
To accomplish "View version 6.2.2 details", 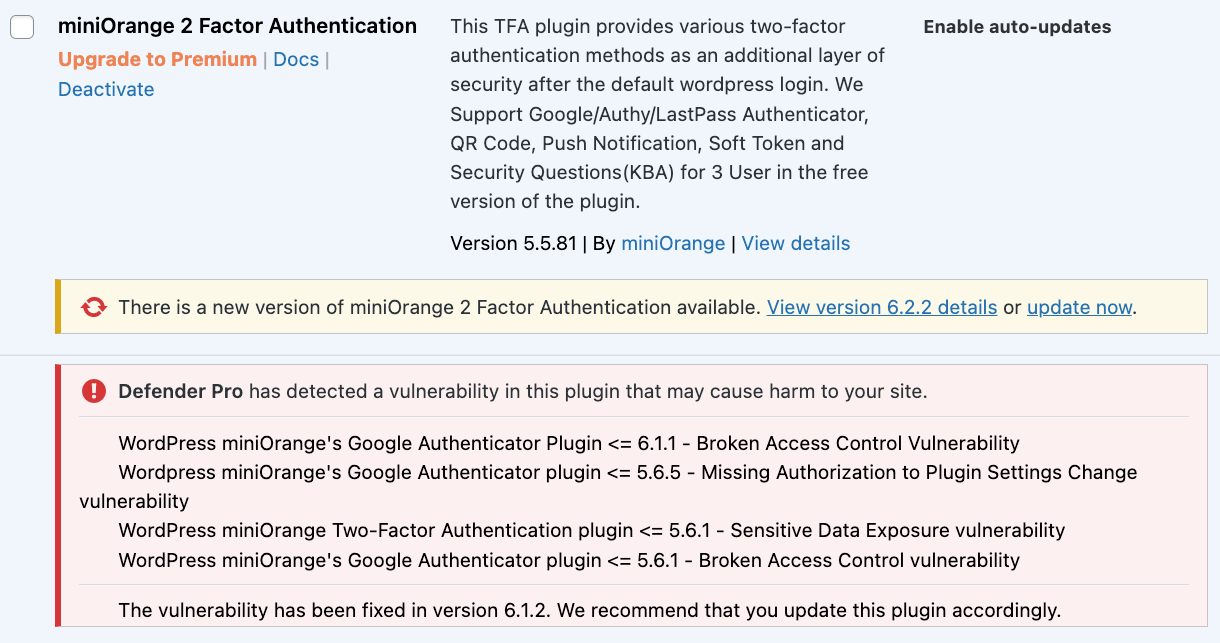I will tap(881, 307).
